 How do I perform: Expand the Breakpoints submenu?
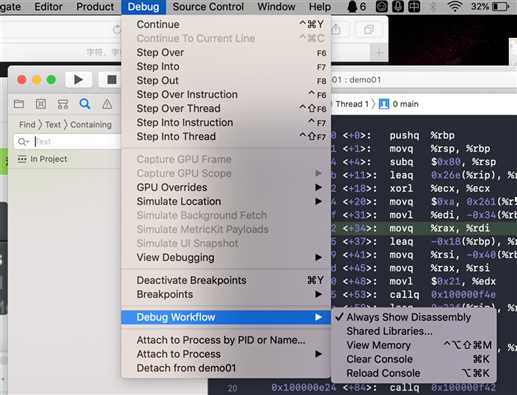pos(226,294)
